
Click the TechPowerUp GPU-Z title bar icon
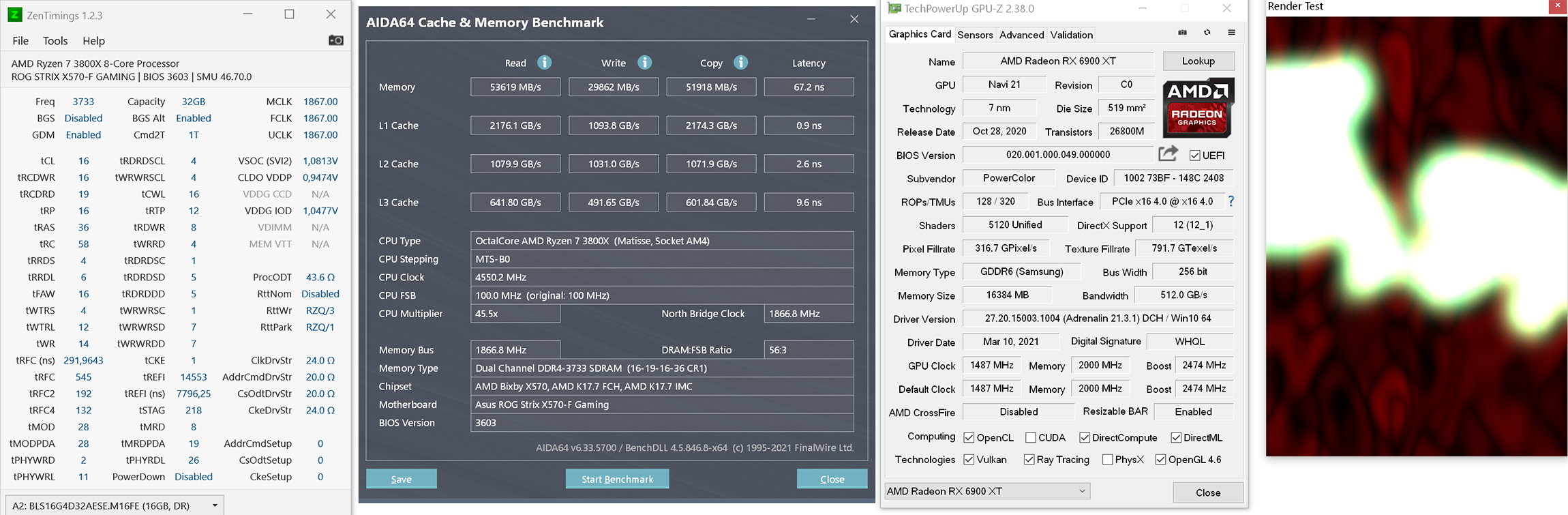tap(894, 8)
